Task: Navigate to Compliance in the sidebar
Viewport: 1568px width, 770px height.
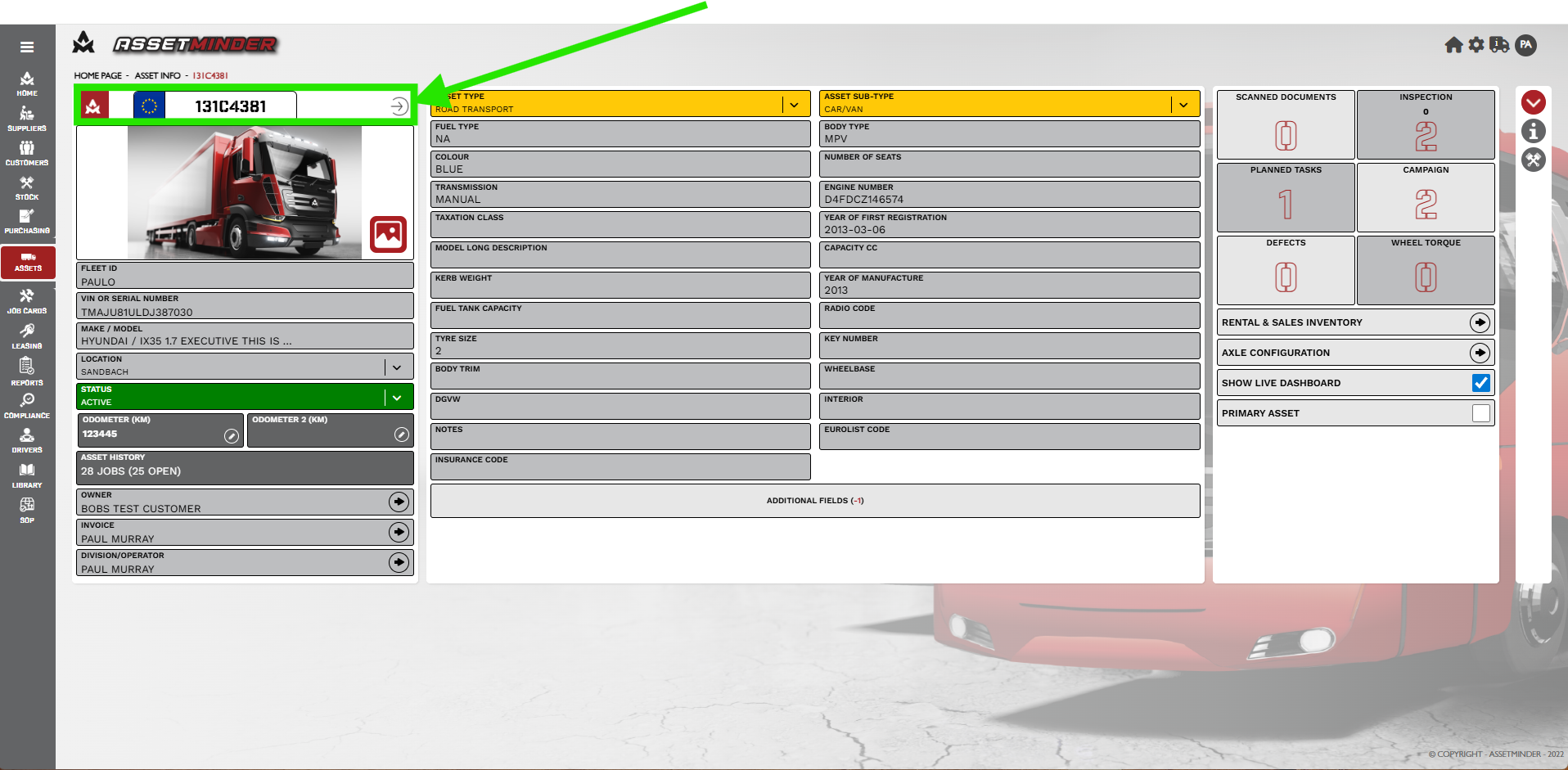Action: pos(27,406)
